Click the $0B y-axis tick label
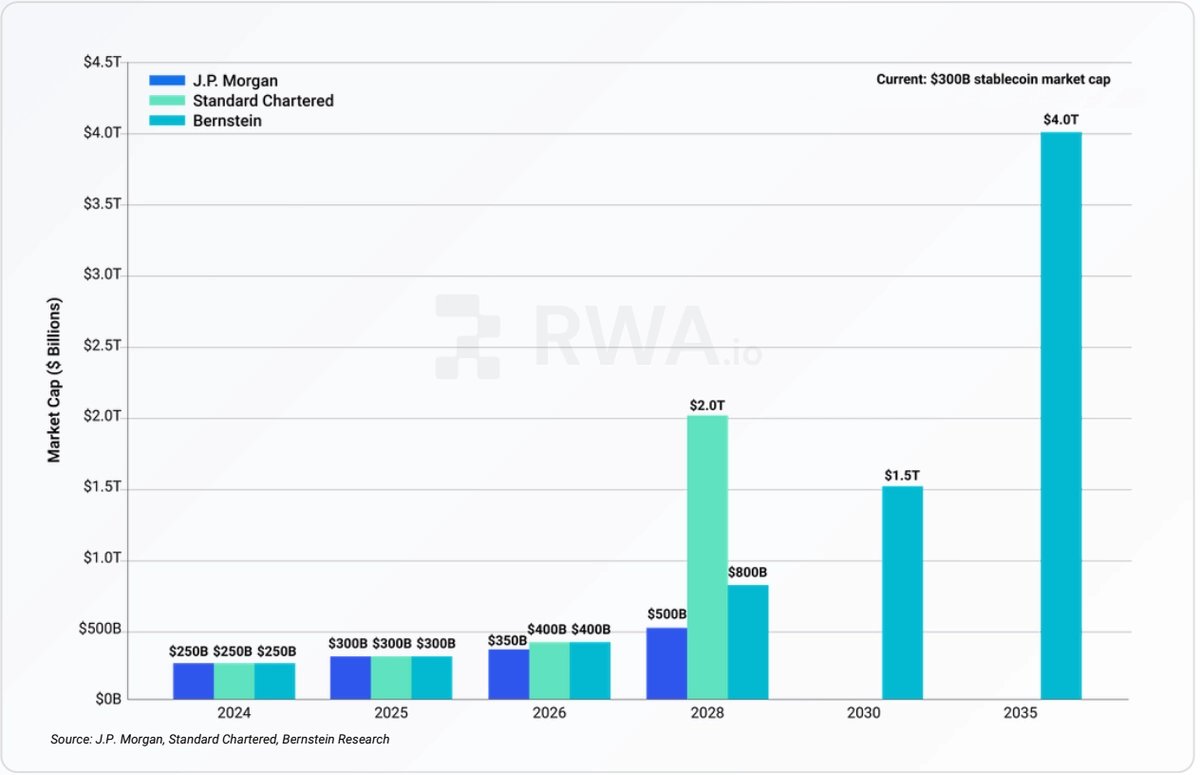The width and height of the screenshot is (1200, 775). (107, 699)
